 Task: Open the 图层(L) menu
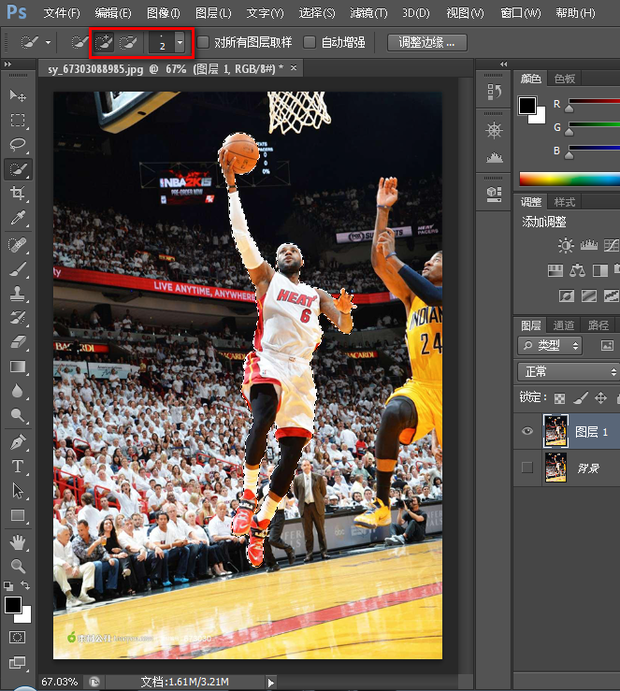(x=213, y=13)
